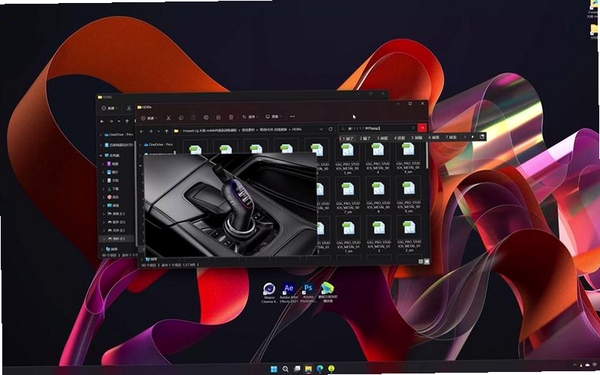
Task: Select OneDrive - Pers in back window sidebar
Action: coord(118,135)
